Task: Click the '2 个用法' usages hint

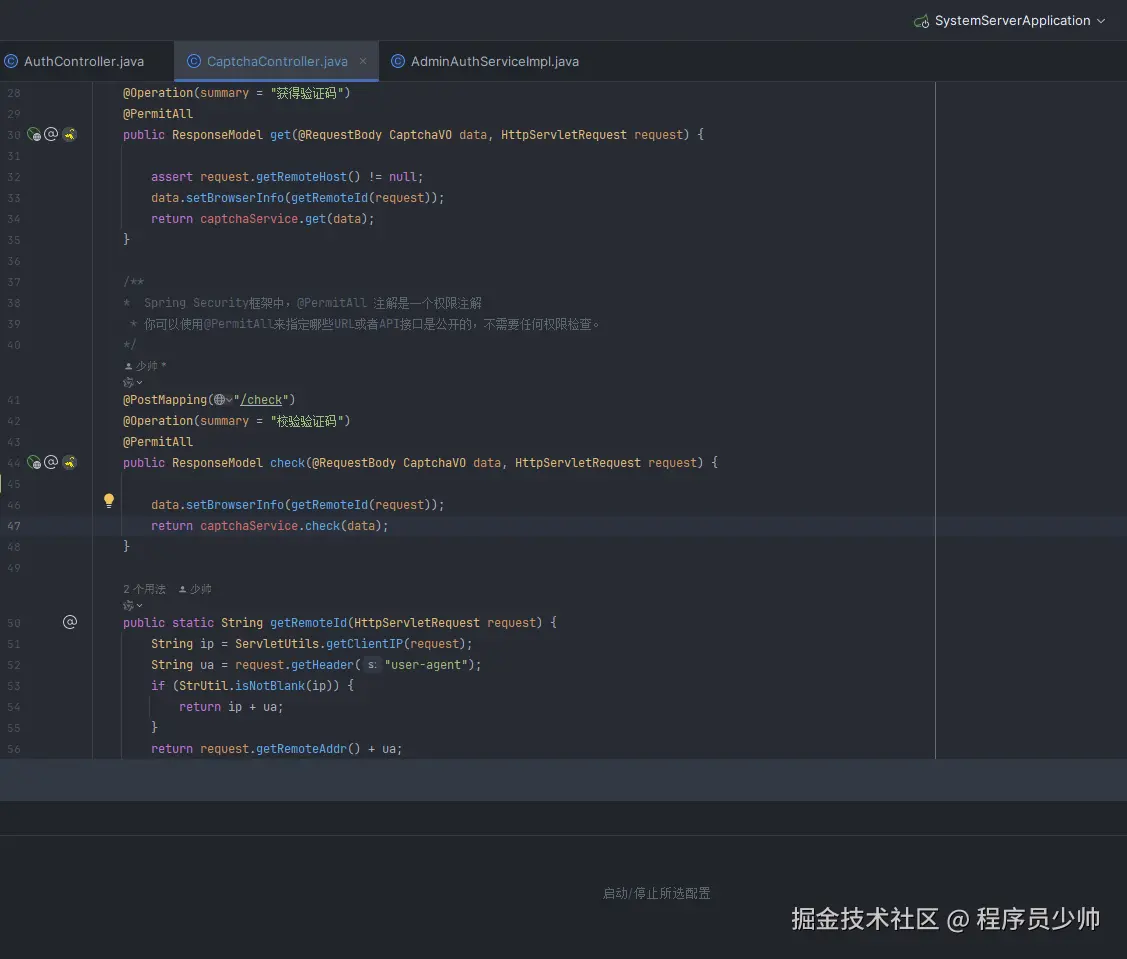Action: [x=144, y=589]
